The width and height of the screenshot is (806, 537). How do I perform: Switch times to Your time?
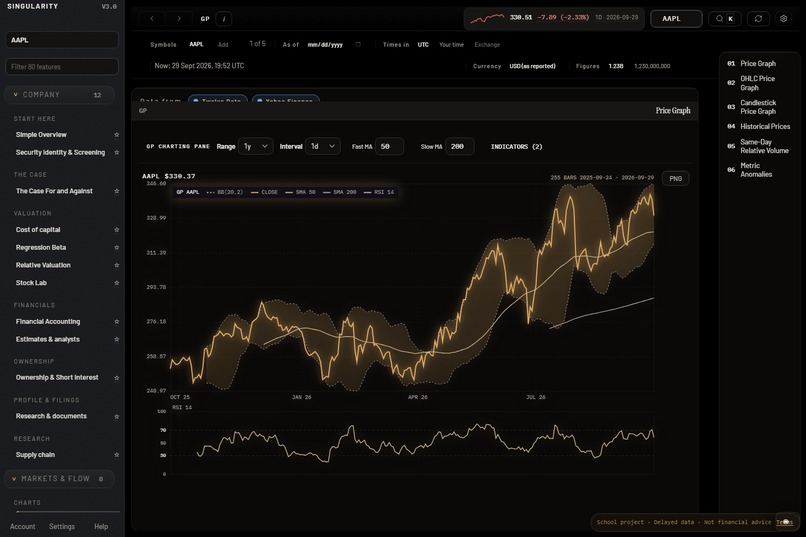pos(451,45)
